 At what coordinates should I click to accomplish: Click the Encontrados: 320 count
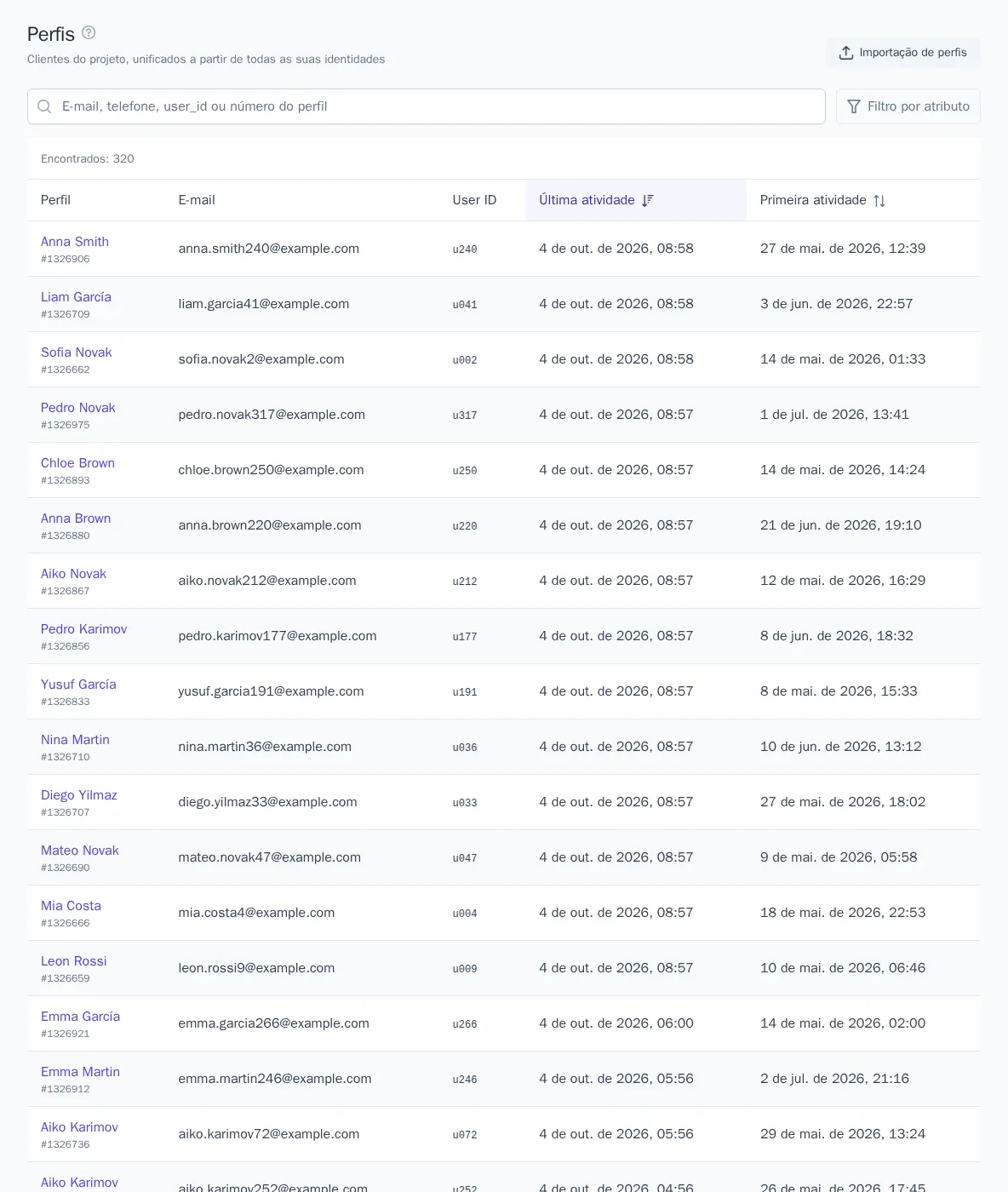coord(88,159)
